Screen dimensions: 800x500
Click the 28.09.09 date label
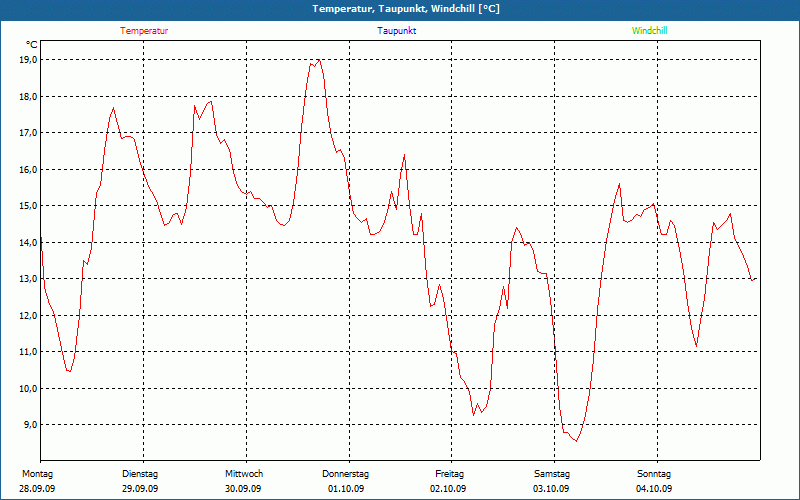pyautogui.click(x=37, y=489)
